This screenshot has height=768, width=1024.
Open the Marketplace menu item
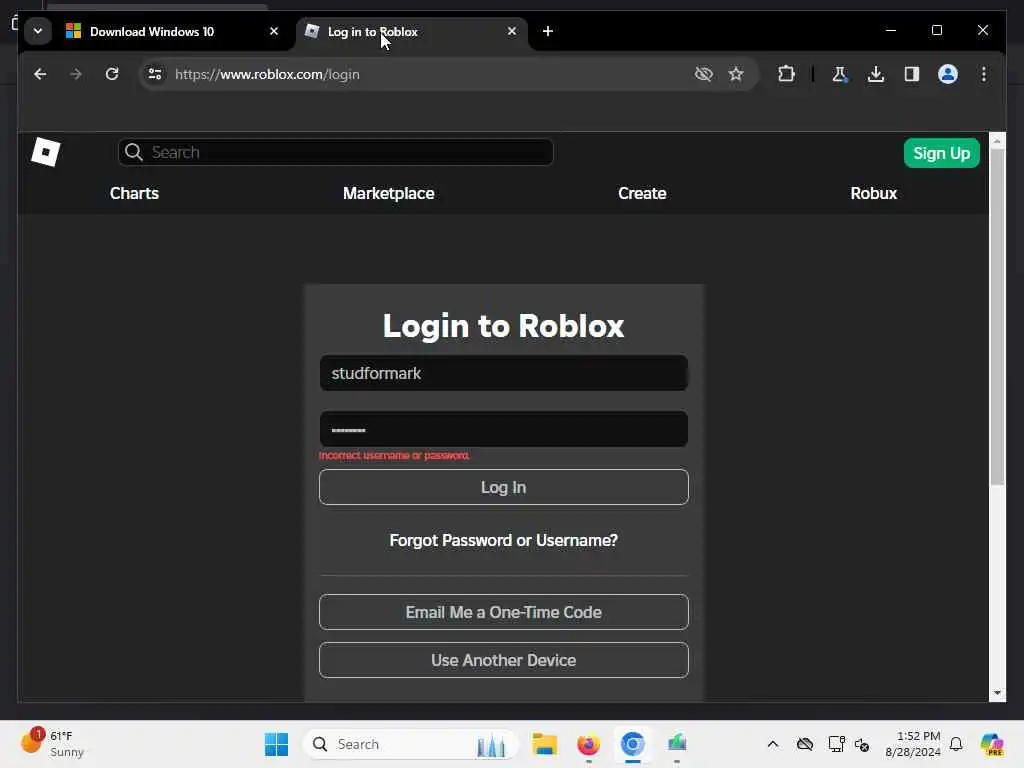click(389, 193)
